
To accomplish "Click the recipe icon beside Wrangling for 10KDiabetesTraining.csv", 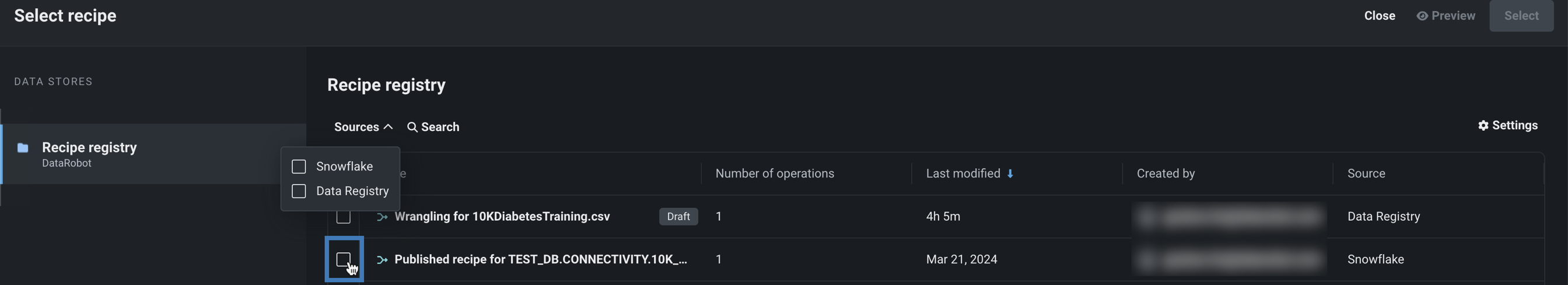I will (382, 217).
